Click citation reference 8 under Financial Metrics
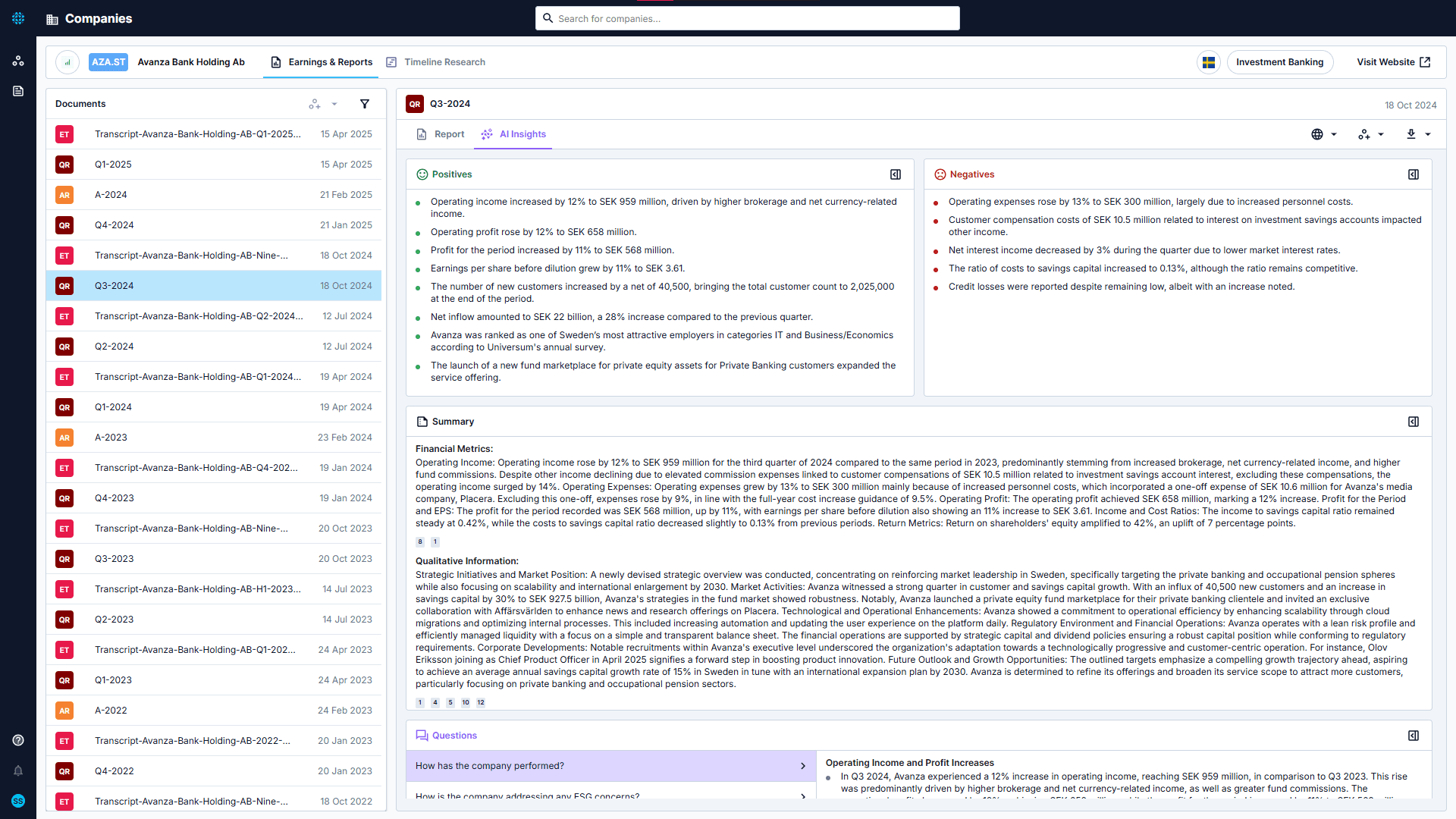The width and height of the screenshot is (1456, 819). (420, 541)
